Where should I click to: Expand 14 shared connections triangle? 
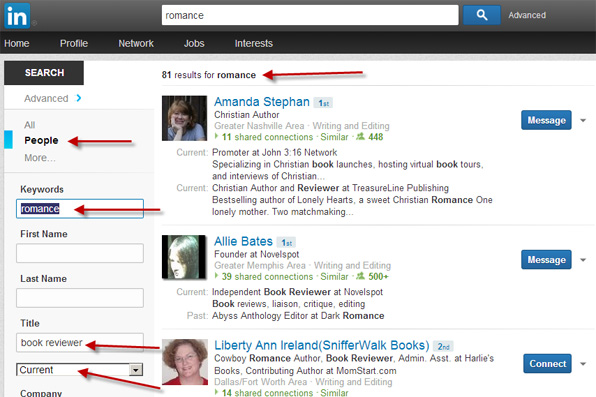pyautogui.click(x=217, y=392)
